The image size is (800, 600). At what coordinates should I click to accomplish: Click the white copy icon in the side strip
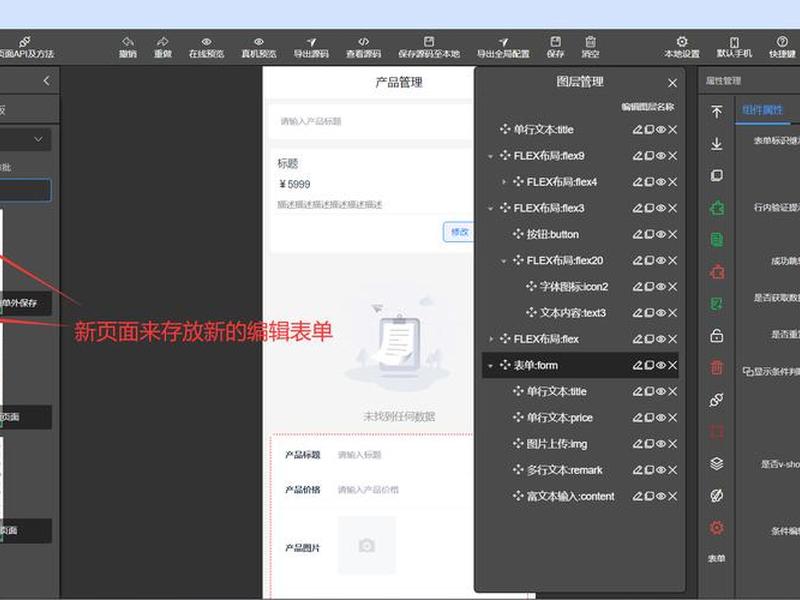717,176
